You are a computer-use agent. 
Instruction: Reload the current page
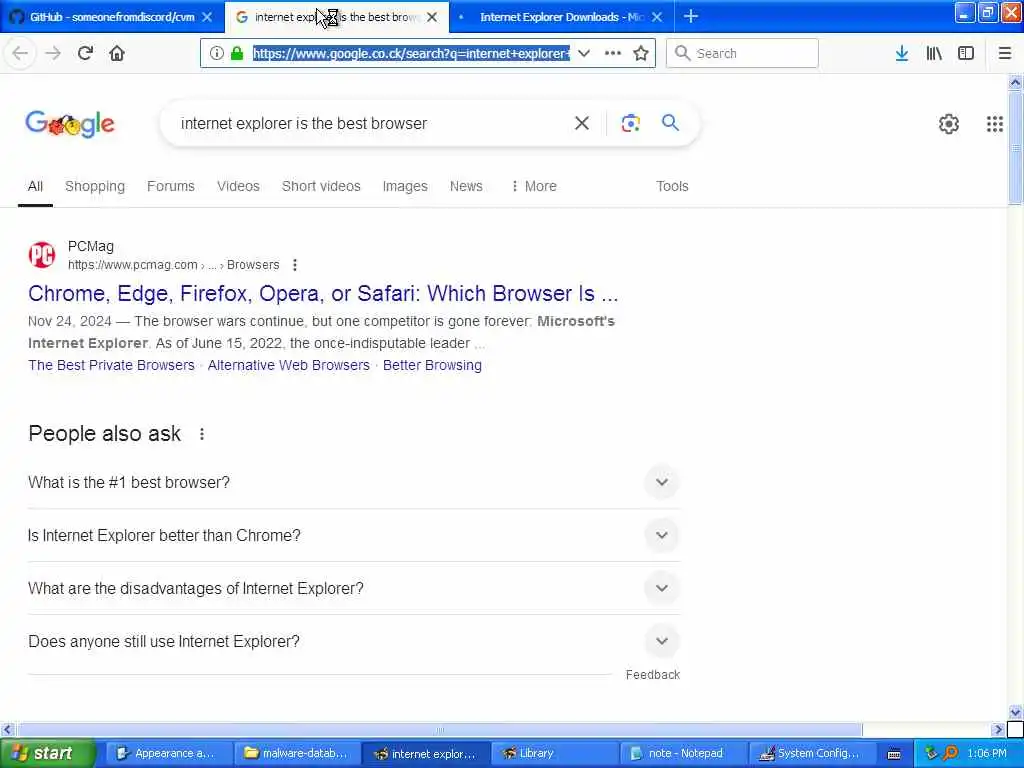(x=85, y=53)
